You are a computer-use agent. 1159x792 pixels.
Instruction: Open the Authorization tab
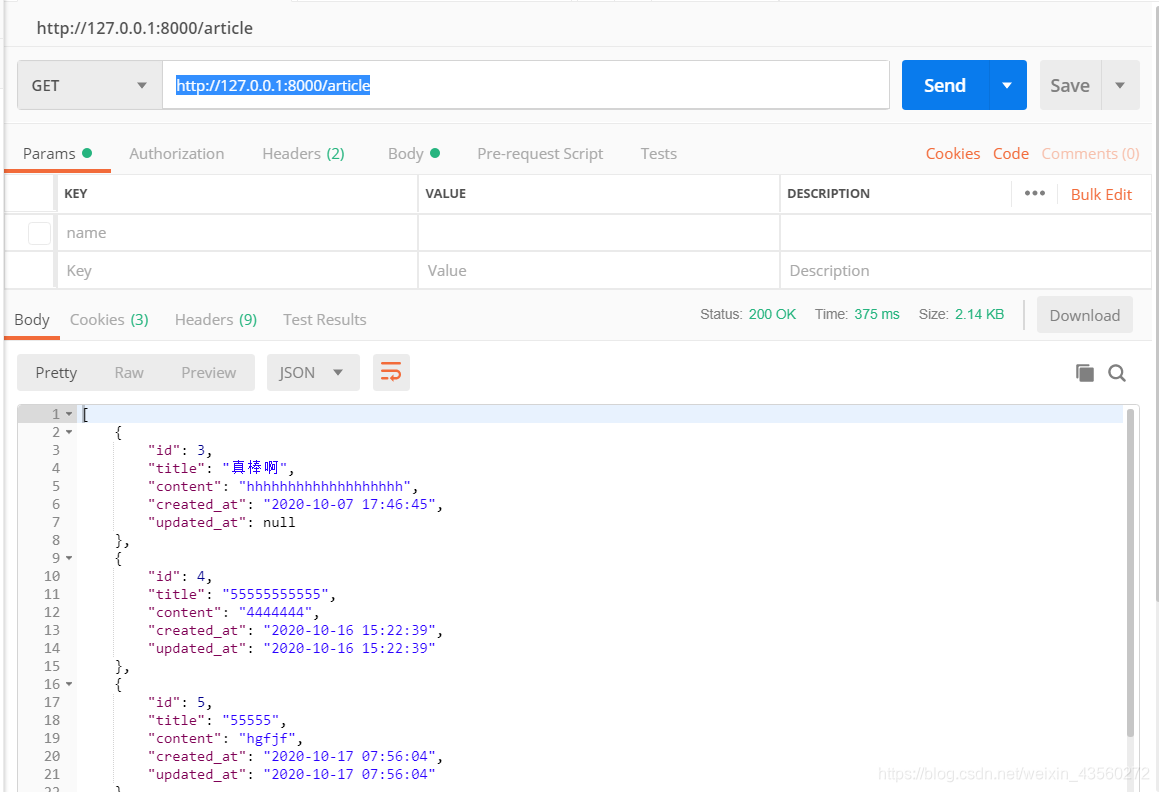[177, 154]
